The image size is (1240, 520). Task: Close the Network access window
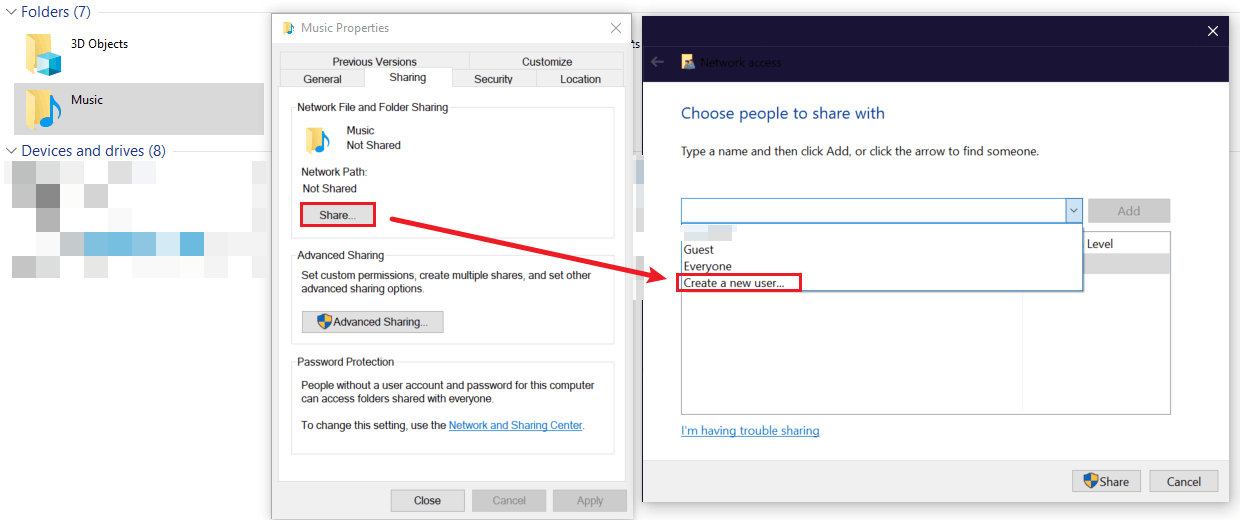1213,31
